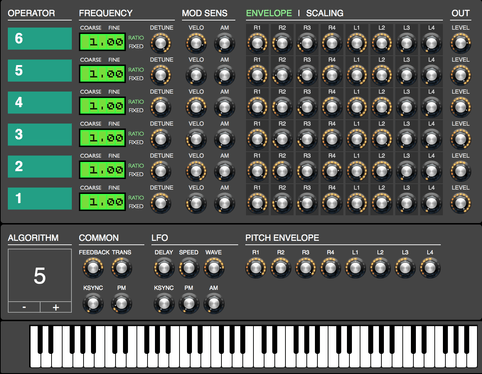Select operator 3 button
Screen dimensions: 482x374
point(40,135)
